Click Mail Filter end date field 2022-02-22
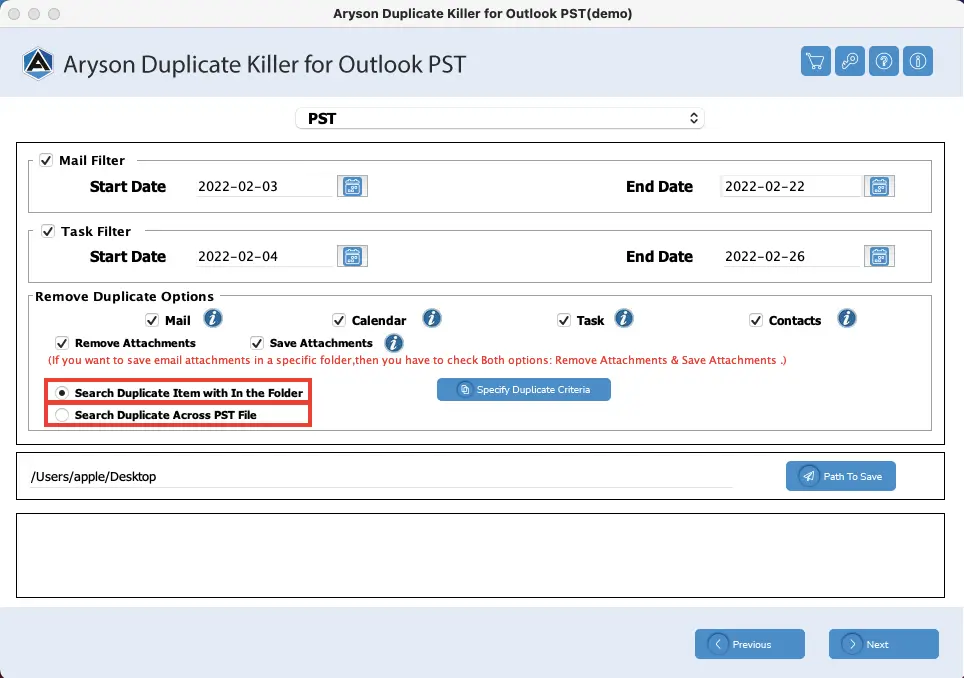Screen dimensions: 964x678 (792, 186)
